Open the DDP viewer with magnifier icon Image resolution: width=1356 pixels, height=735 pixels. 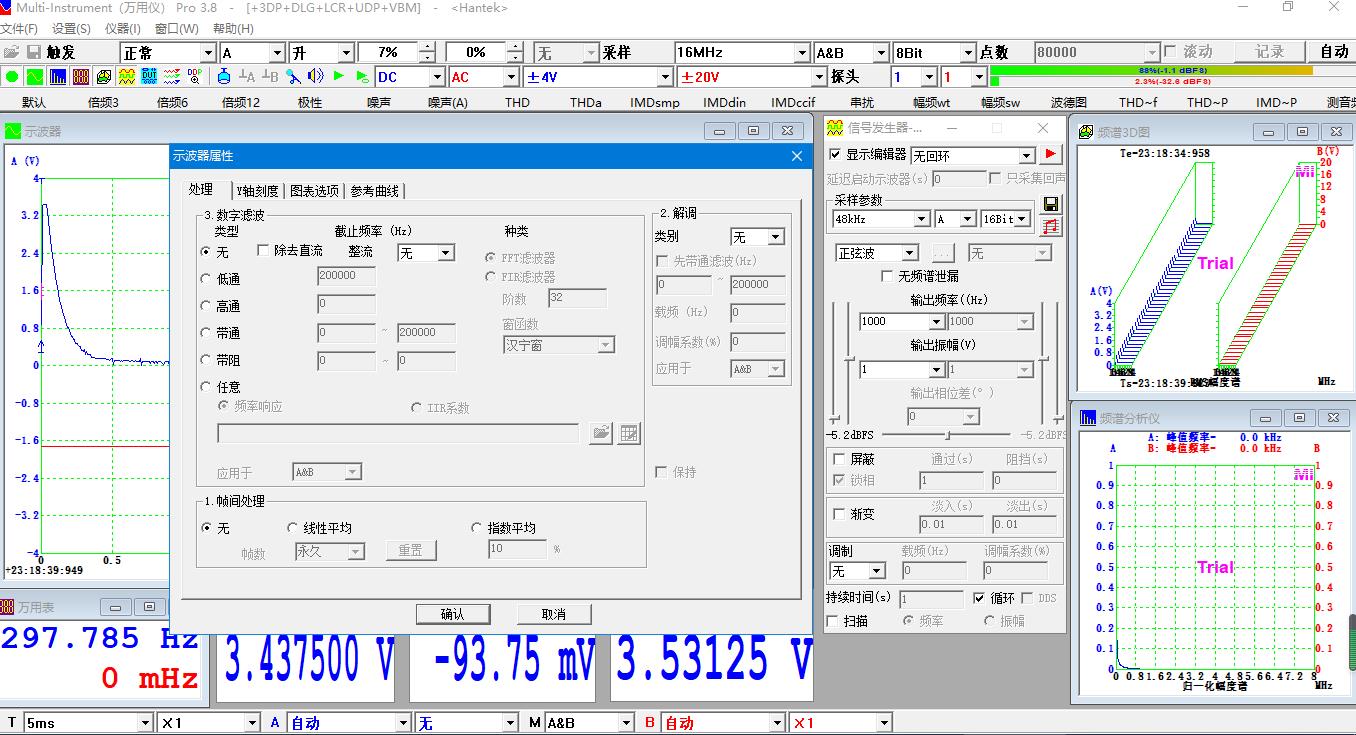click(x=194, y=76)
